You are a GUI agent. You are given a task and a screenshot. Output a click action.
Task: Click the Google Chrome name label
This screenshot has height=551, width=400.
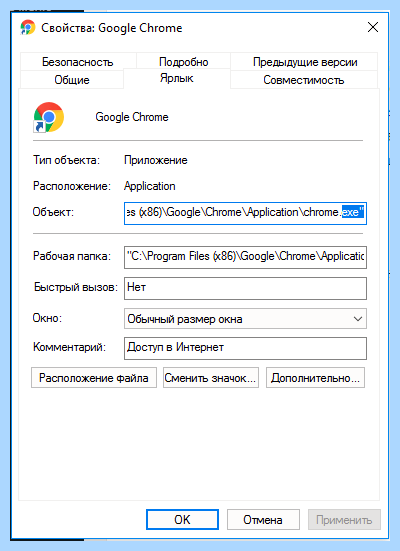[x=132, y=117]
